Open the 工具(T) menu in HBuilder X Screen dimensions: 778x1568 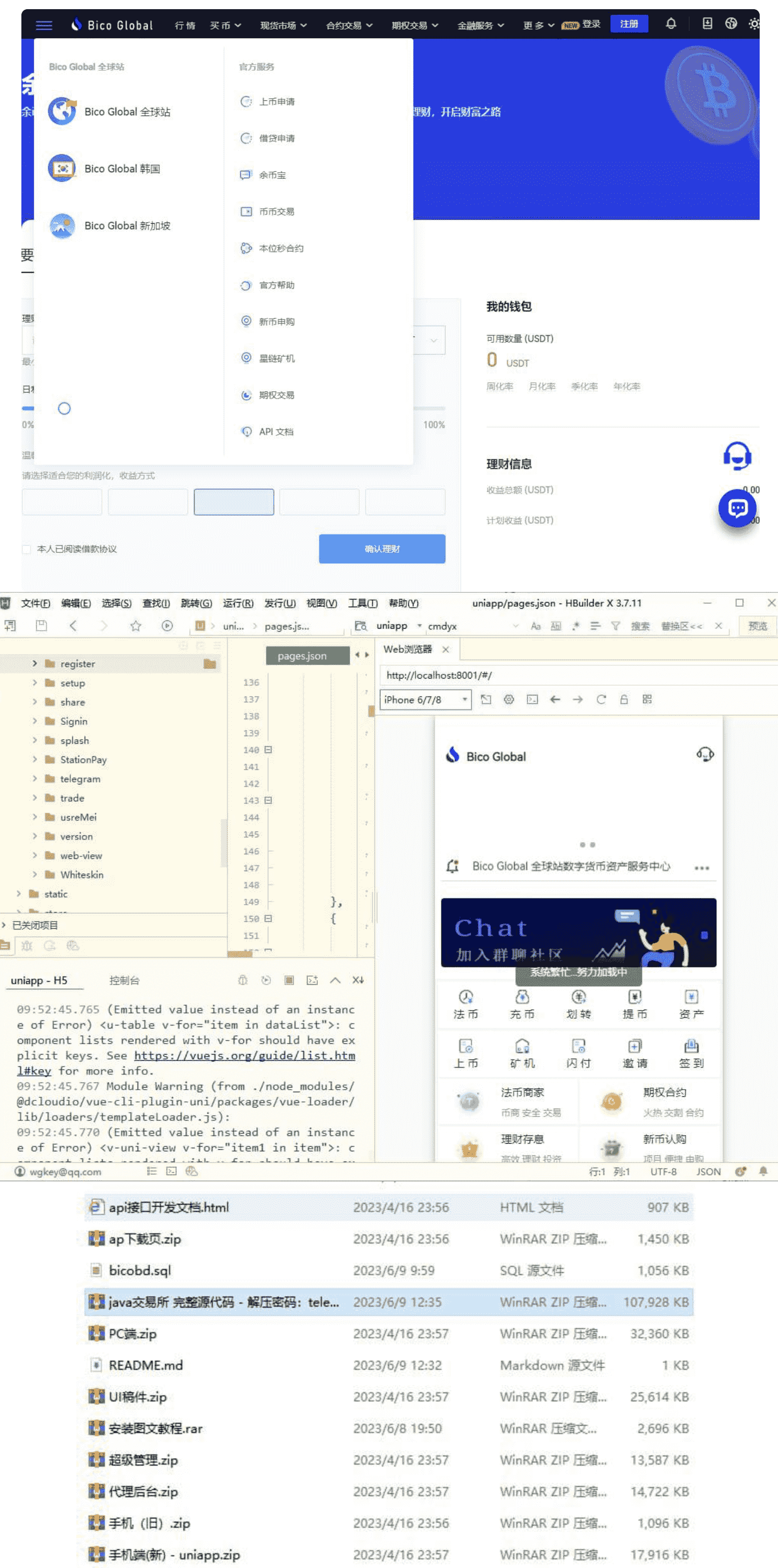click(363, 603)
